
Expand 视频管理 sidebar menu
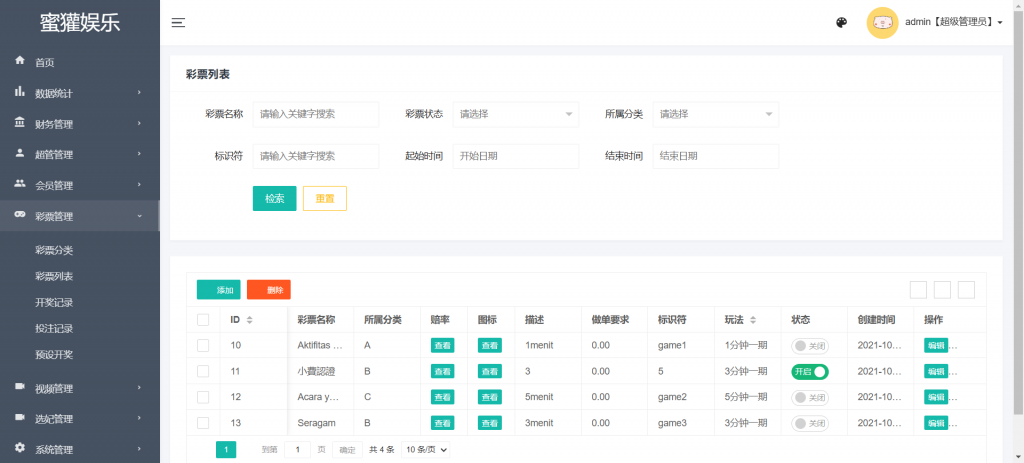pyautogui.click(x=80, y=389)
